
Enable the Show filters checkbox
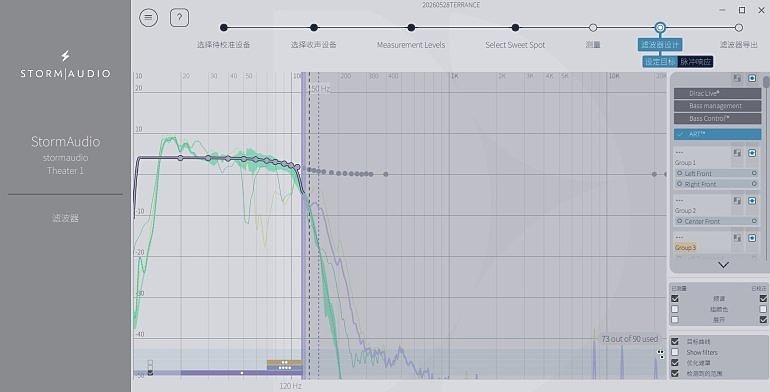(x=675, y=352)
